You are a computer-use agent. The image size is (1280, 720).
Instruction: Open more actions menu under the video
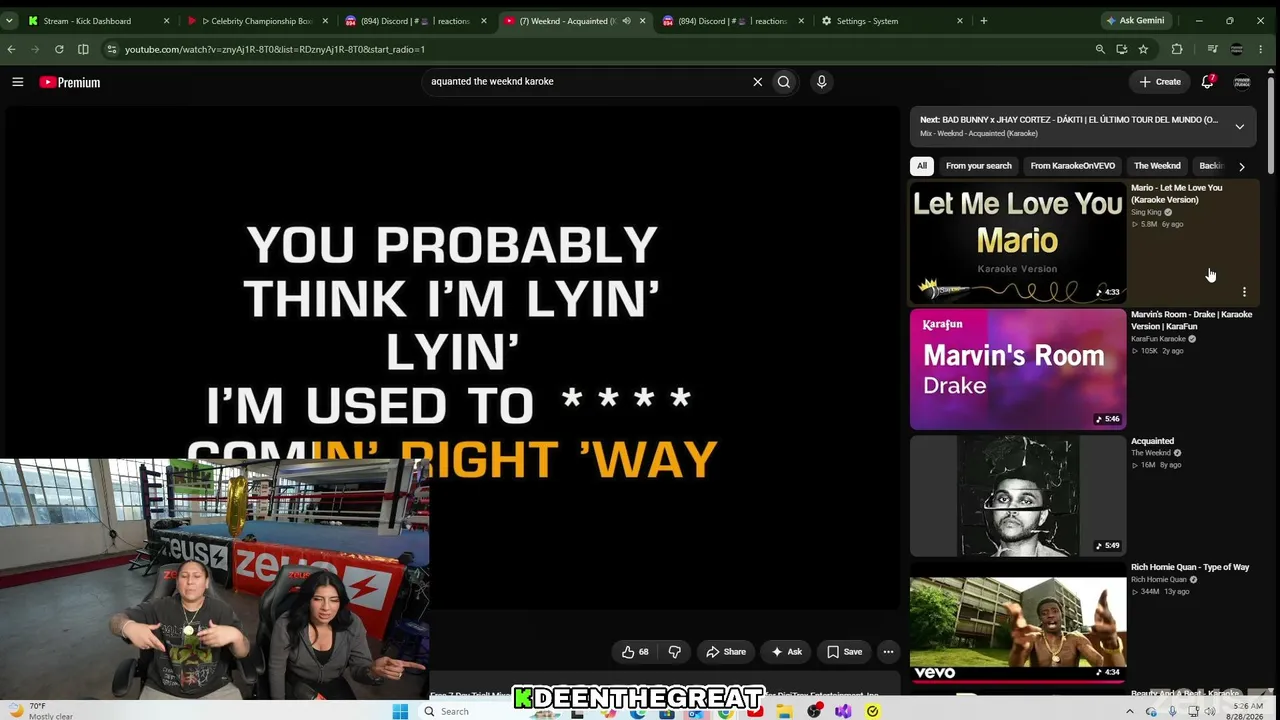point(888,652)
